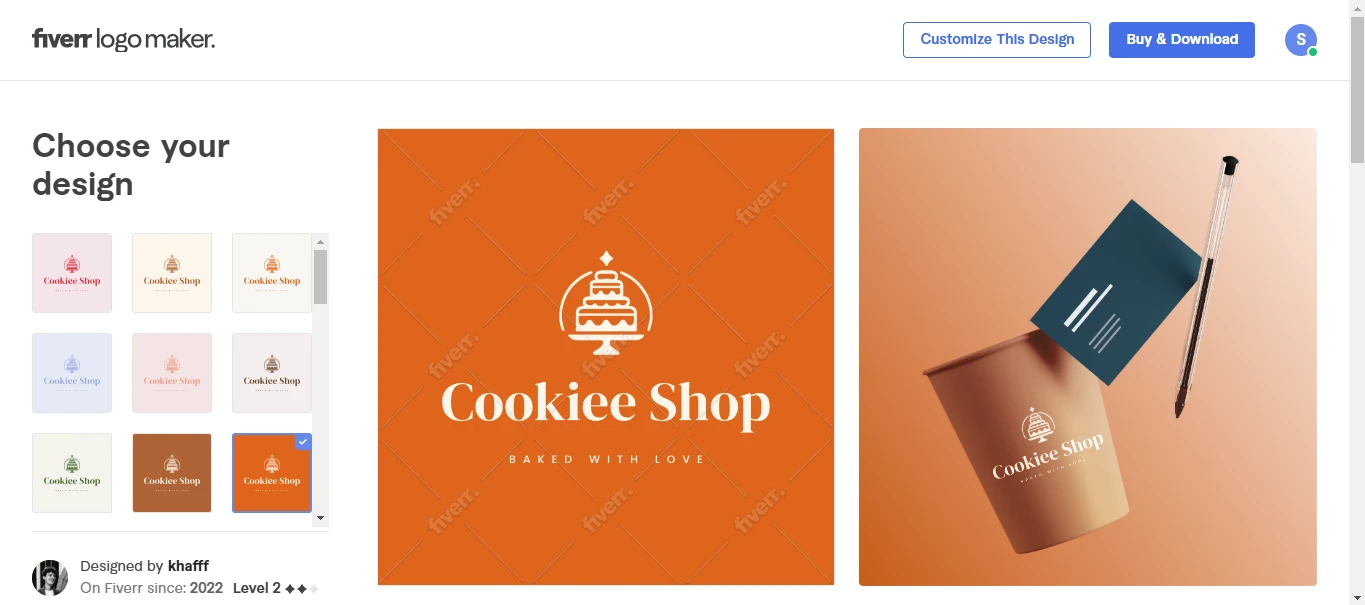Choose the brown background design variation
1365x605 pixels.
click(172, 473)
